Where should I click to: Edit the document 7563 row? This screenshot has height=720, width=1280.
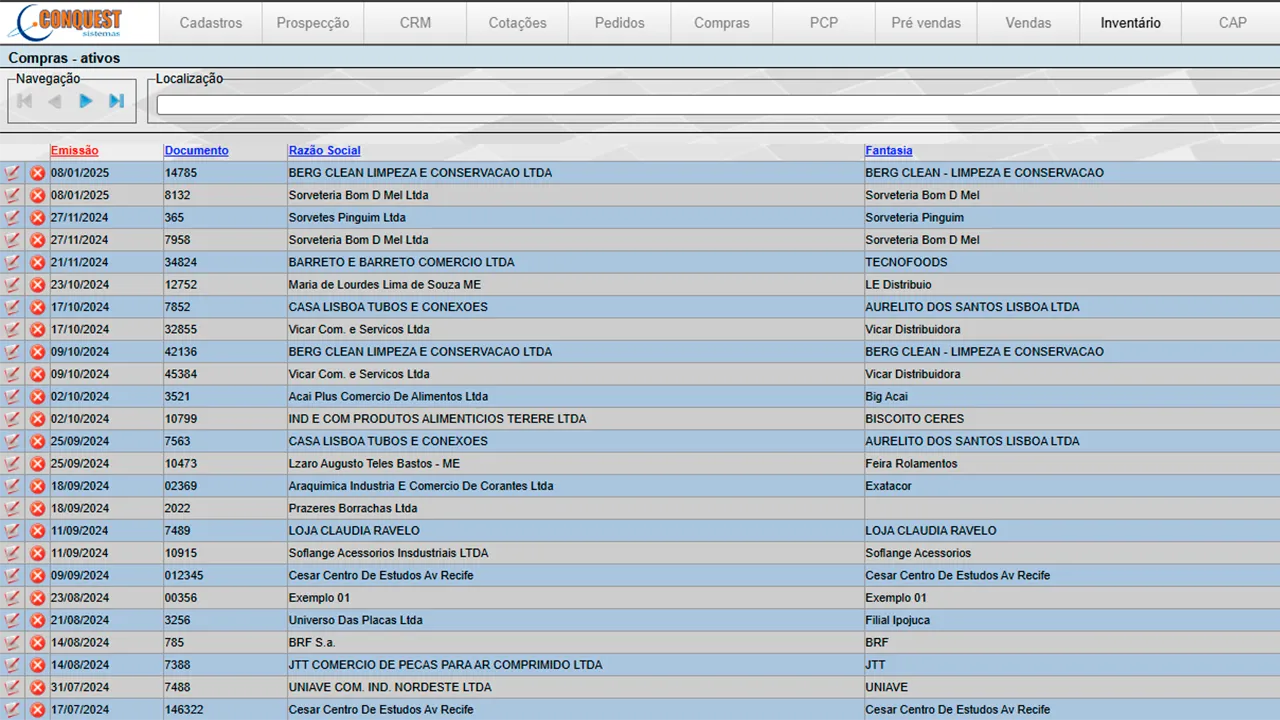(x=12, y=441)
